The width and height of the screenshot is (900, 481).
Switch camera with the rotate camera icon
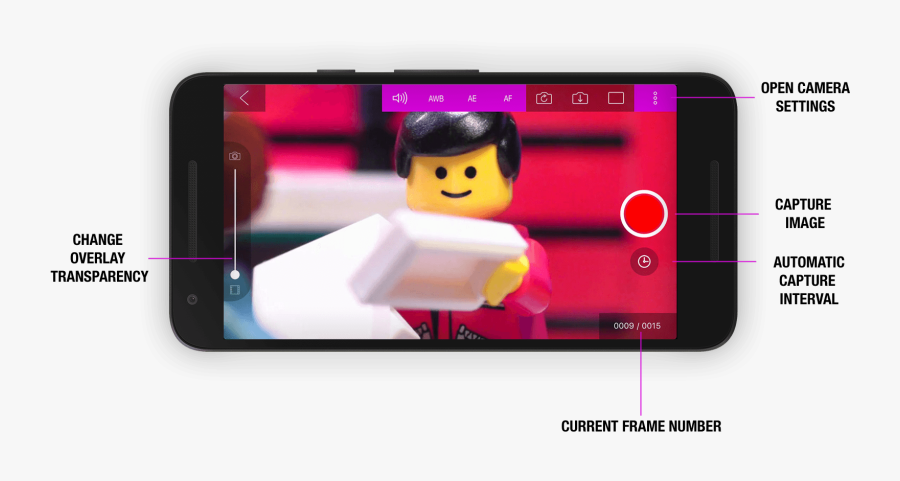point(544,98)
